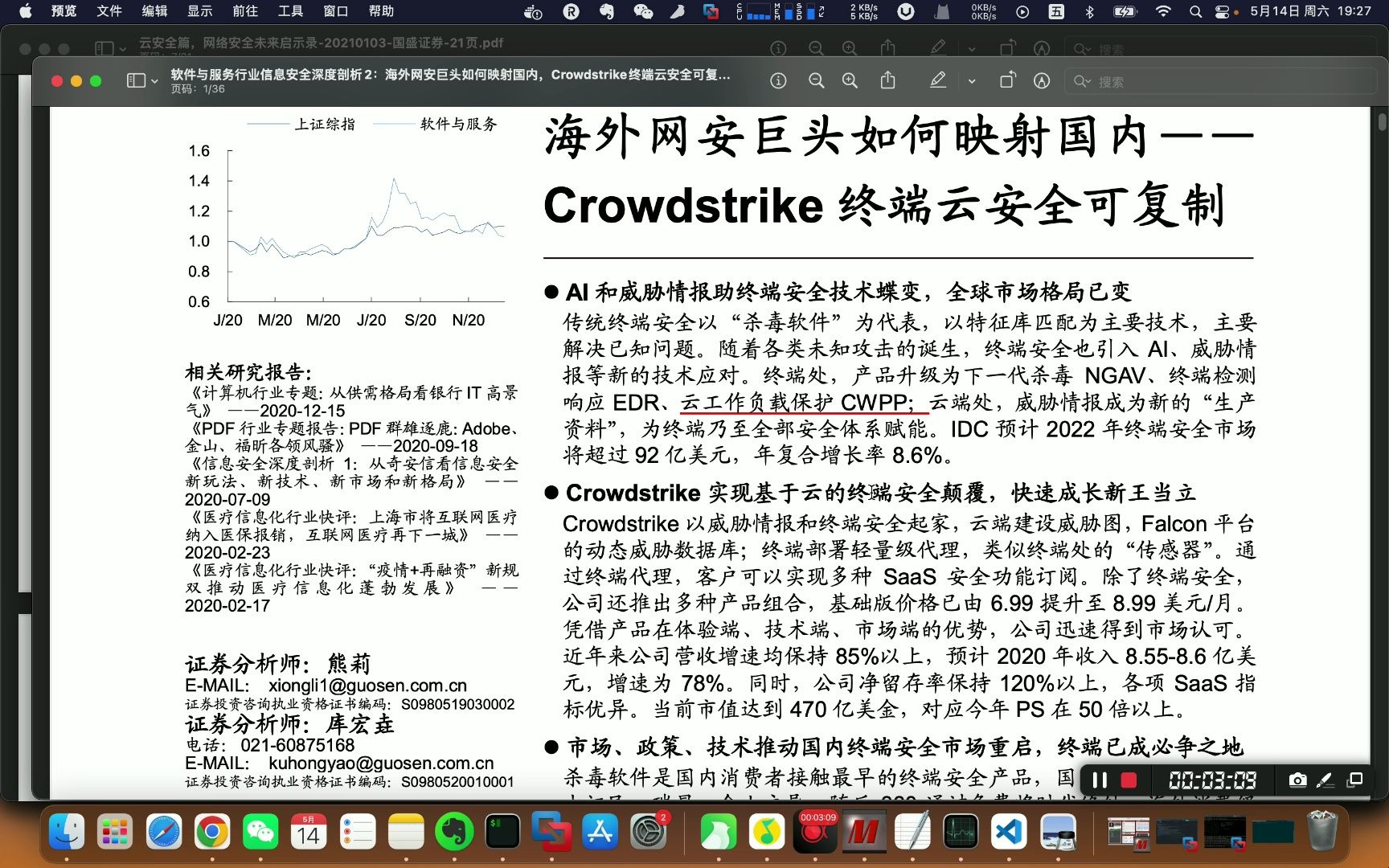Select the highlight pen tool in front window

pos(937,80)
